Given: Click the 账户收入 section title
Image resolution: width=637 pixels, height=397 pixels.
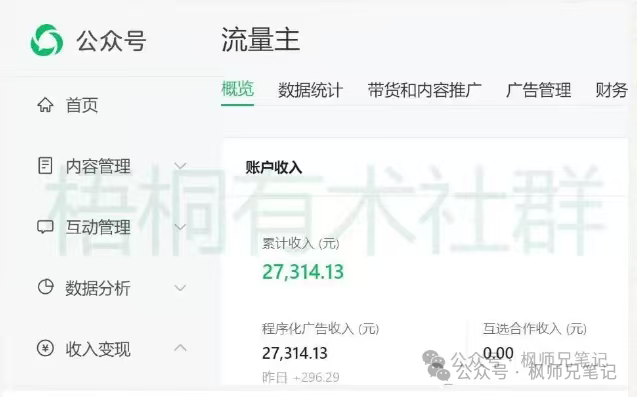Looking at the screenshot, I should click(273, 167).
